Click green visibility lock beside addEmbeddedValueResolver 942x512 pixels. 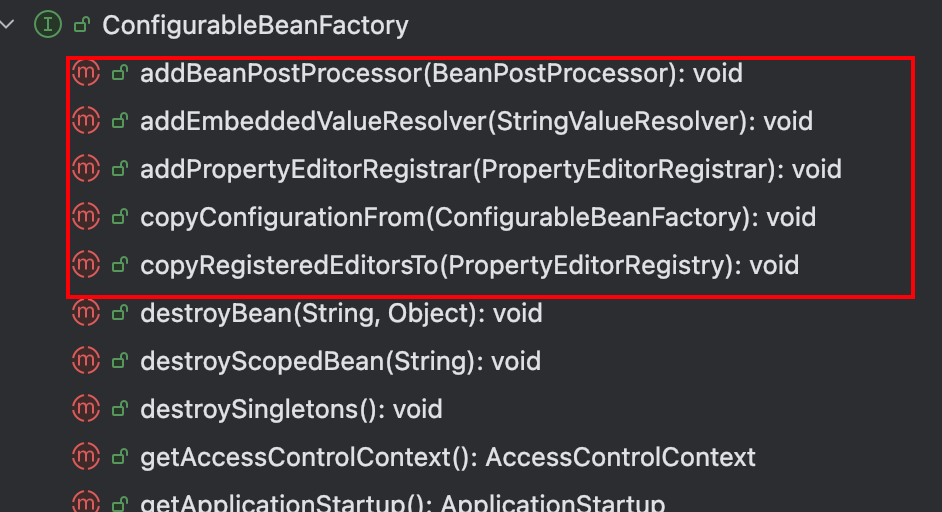pos(119,122)
